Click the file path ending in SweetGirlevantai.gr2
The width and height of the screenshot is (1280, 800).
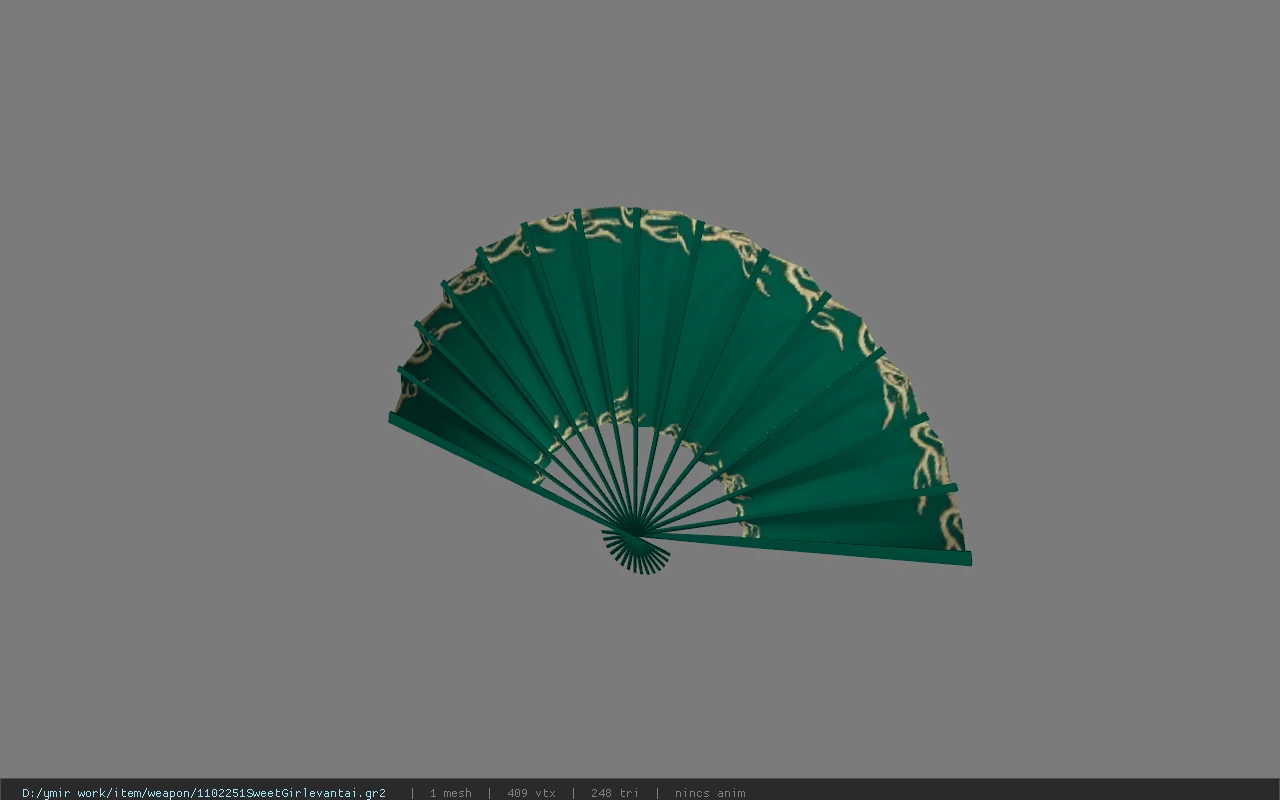tap(204, 793)
